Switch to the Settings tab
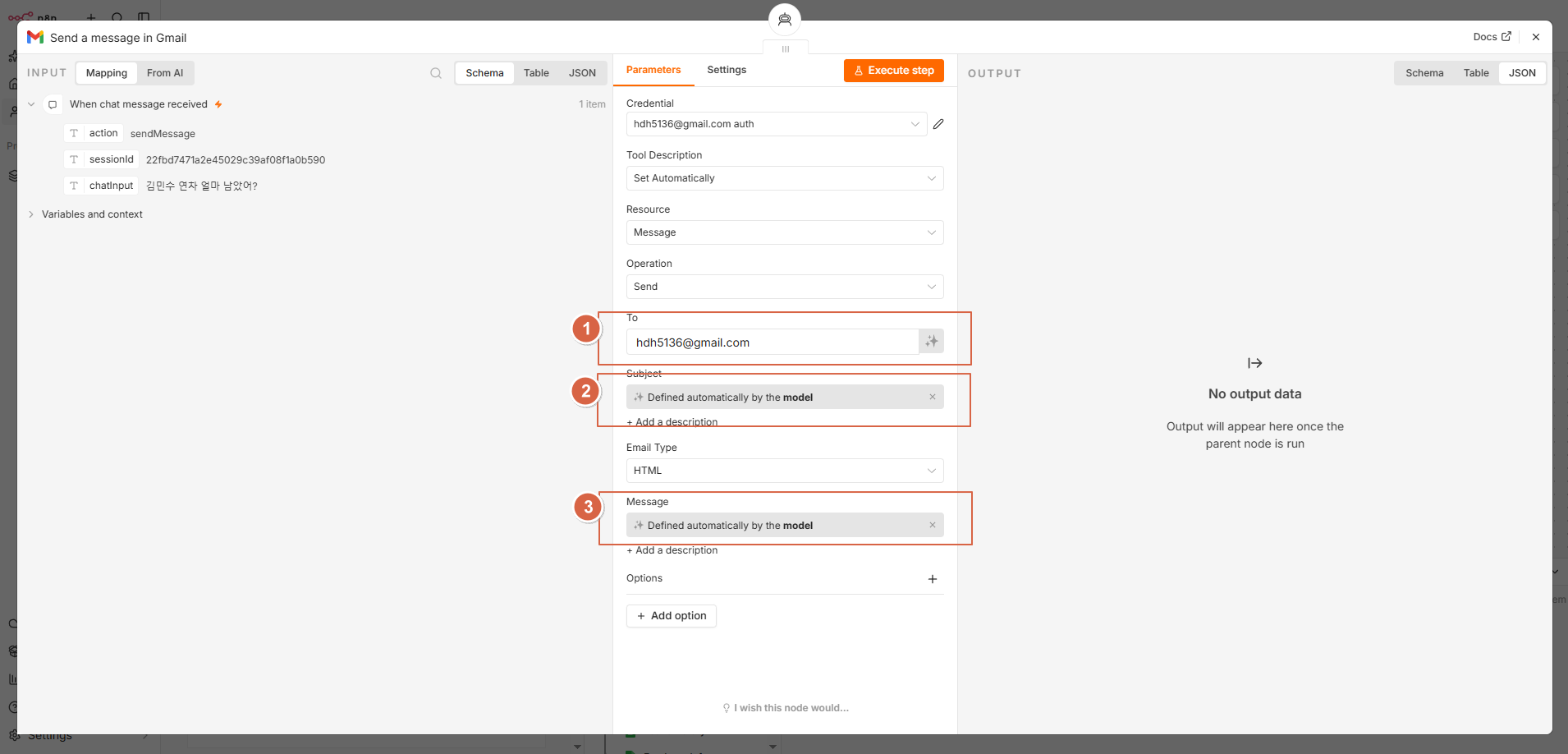This screenshot has height=754, width=1568. coord(727,70)
